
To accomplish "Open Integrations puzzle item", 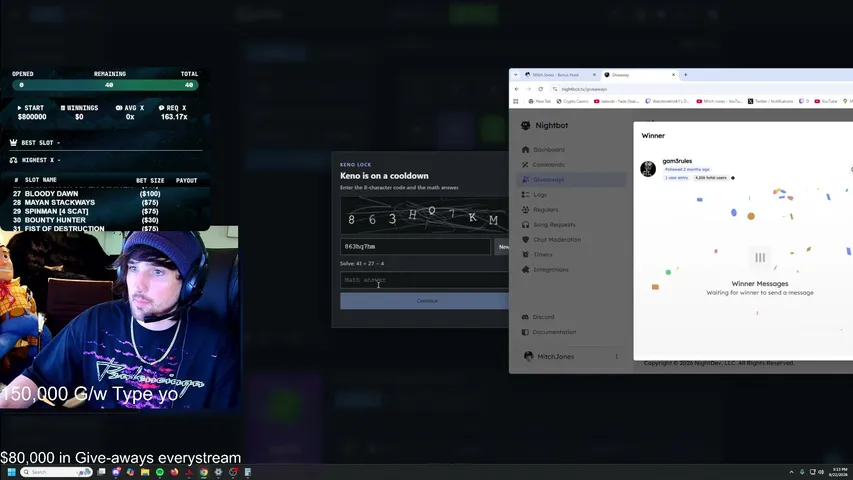I will 551,269.
